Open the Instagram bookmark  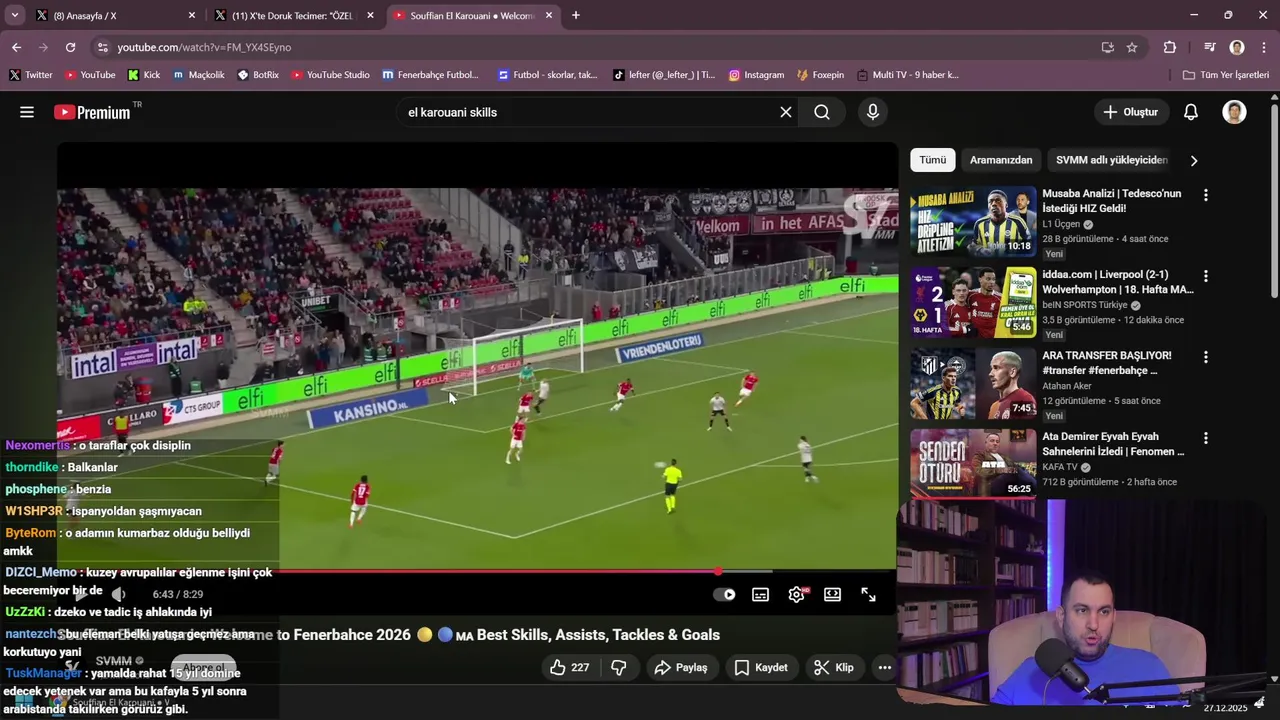point(756,75)
